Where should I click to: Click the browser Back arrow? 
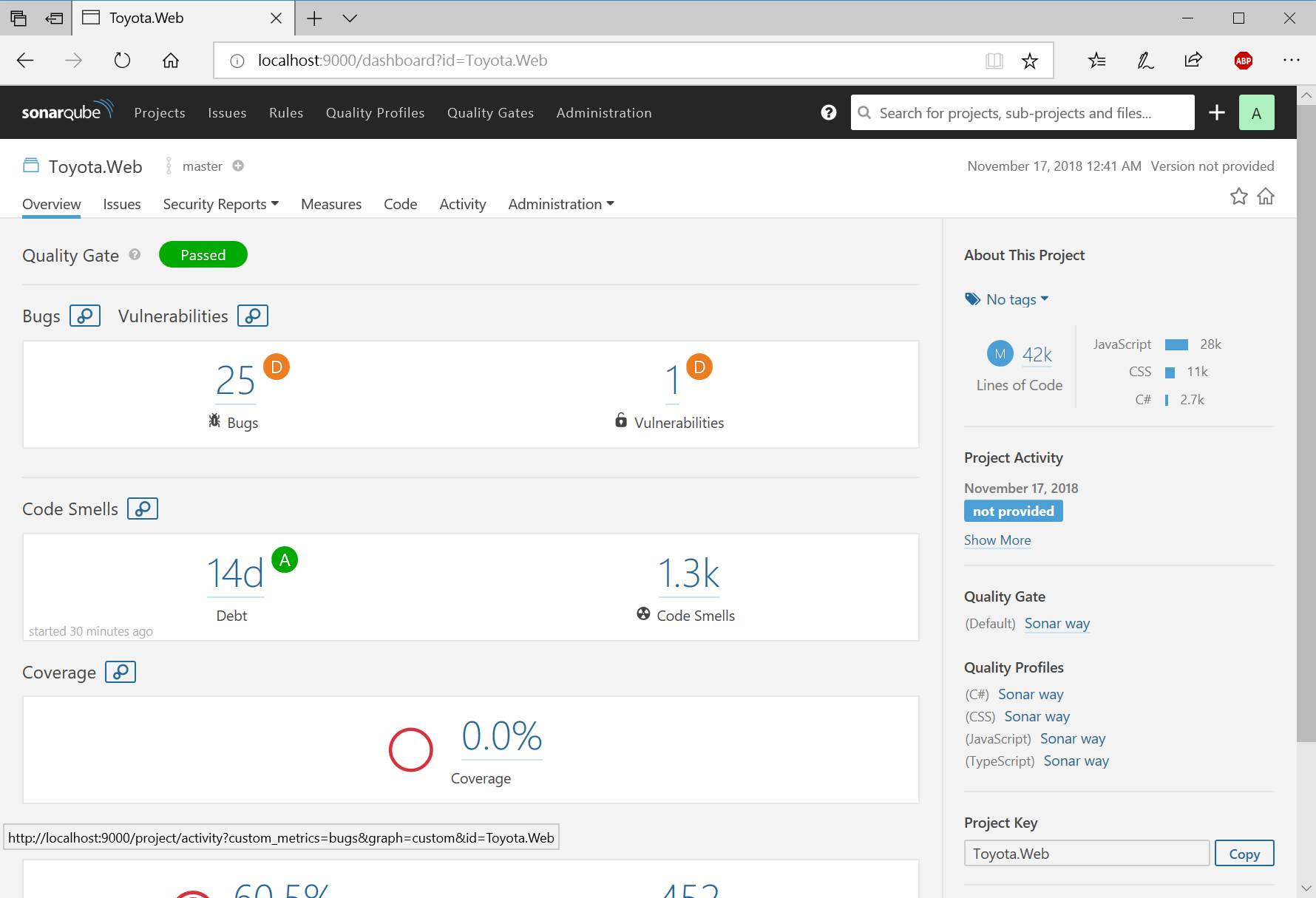(25, 61)
